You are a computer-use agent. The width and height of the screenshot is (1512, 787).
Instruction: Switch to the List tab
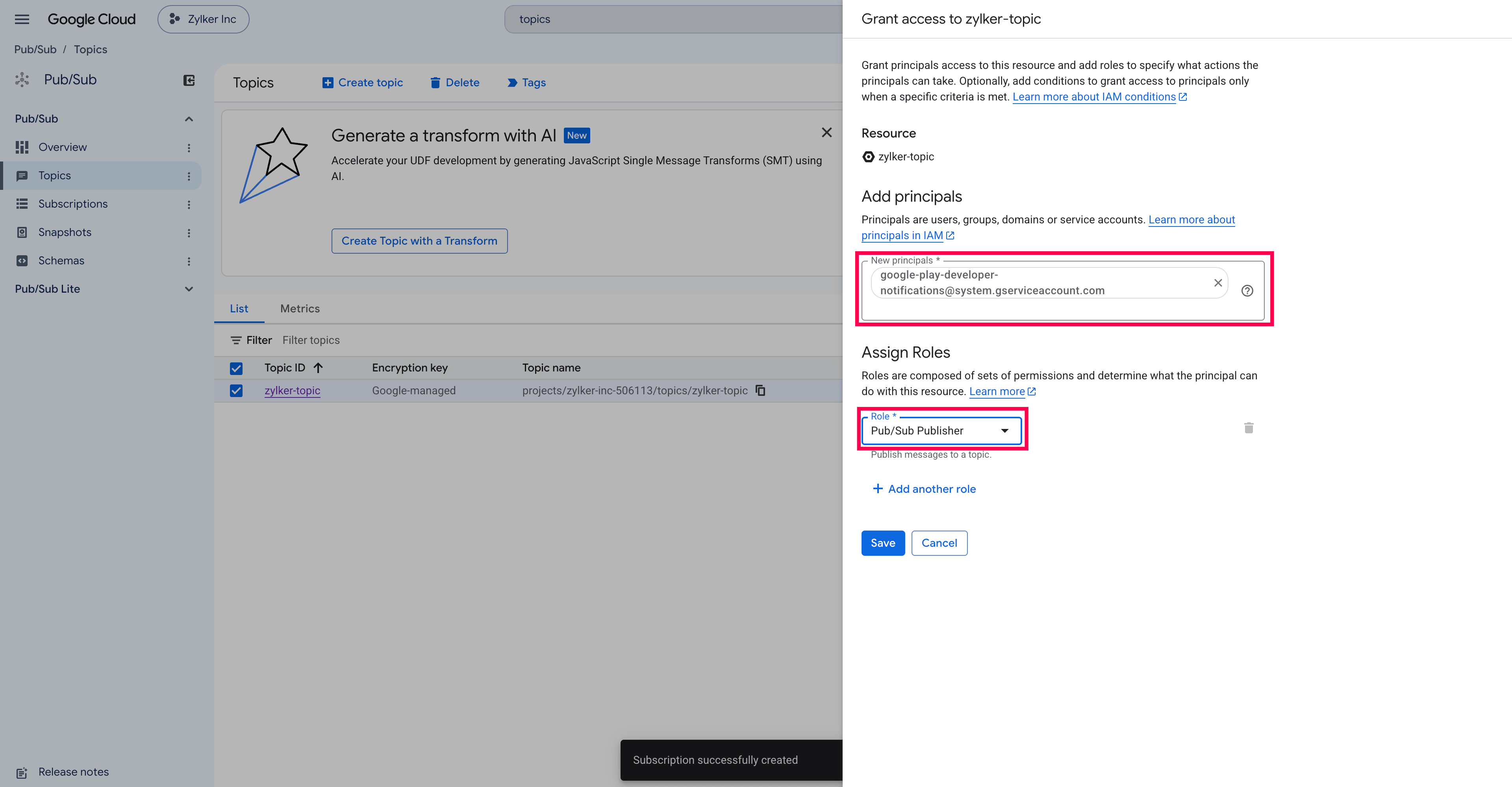(239, 309)
